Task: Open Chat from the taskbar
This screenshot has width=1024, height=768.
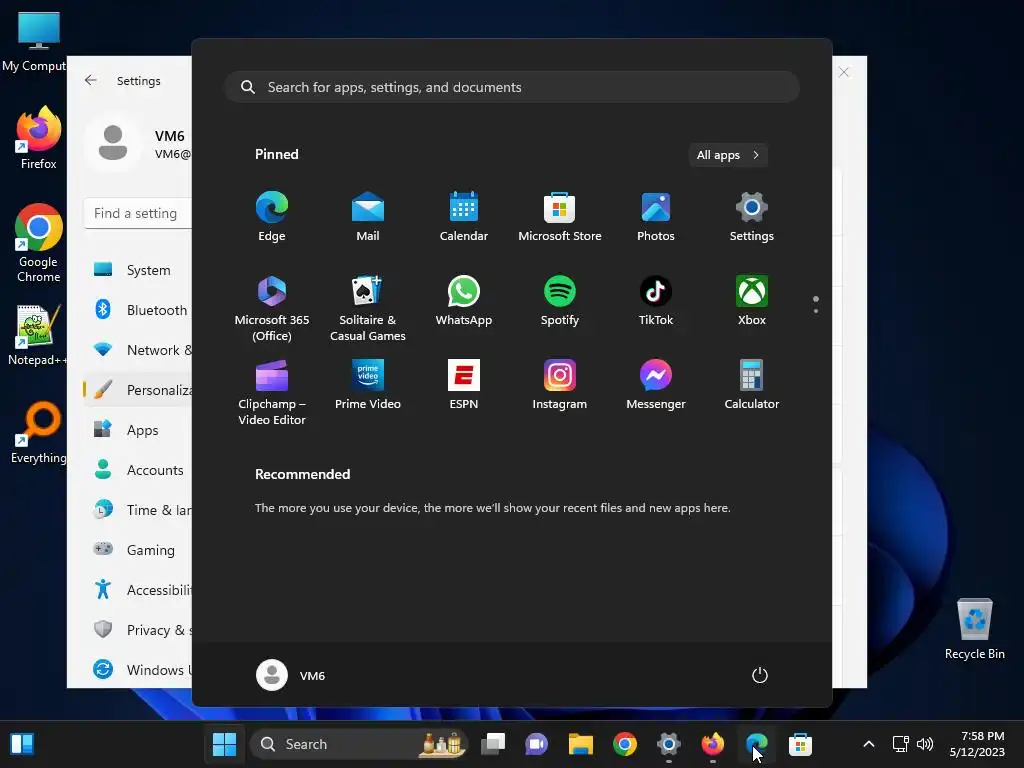Action: point(536,744)
